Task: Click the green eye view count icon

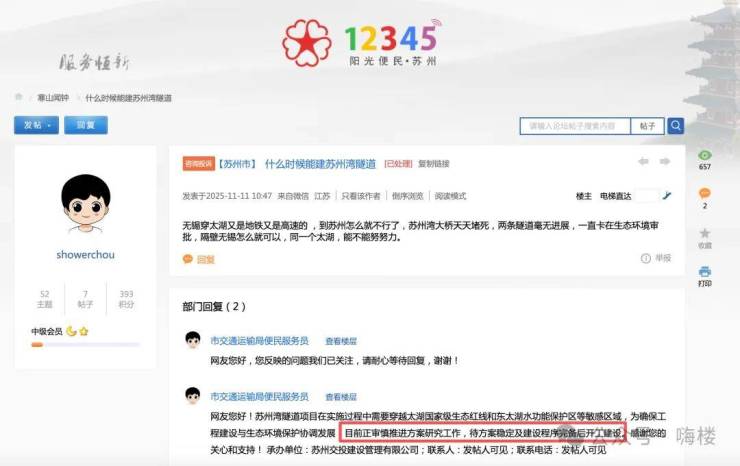Action: pos(705,155)
